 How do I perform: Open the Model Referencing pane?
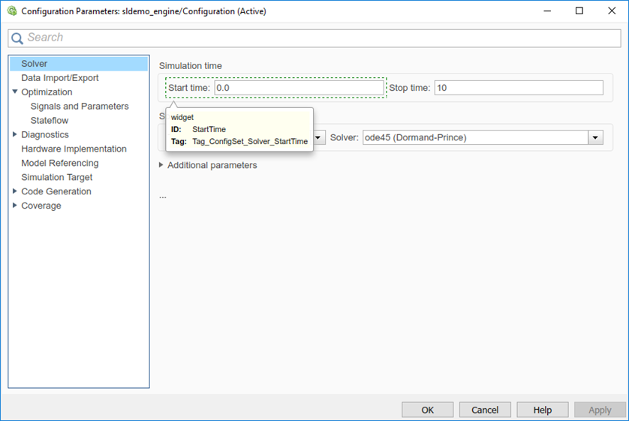tap(60, 163)
